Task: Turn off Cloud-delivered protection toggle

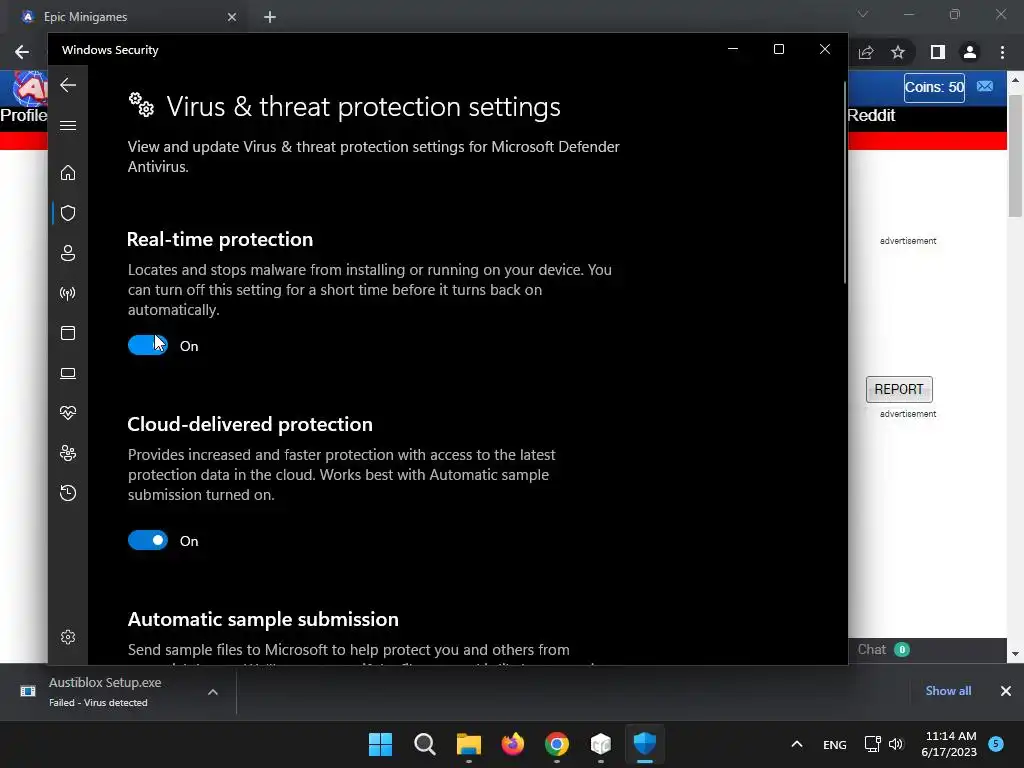Action: (x=148, y=540)
